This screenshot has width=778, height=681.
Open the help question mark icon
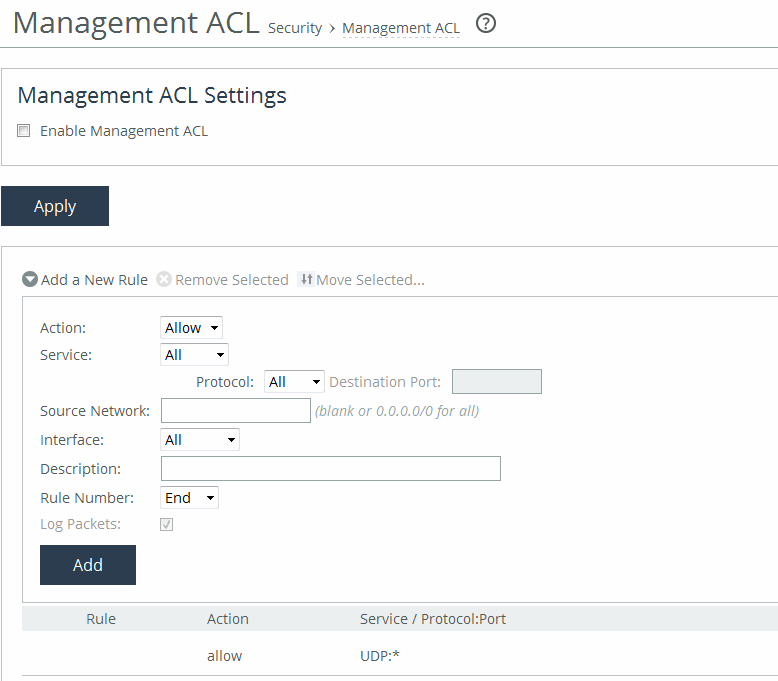point(486,25)
